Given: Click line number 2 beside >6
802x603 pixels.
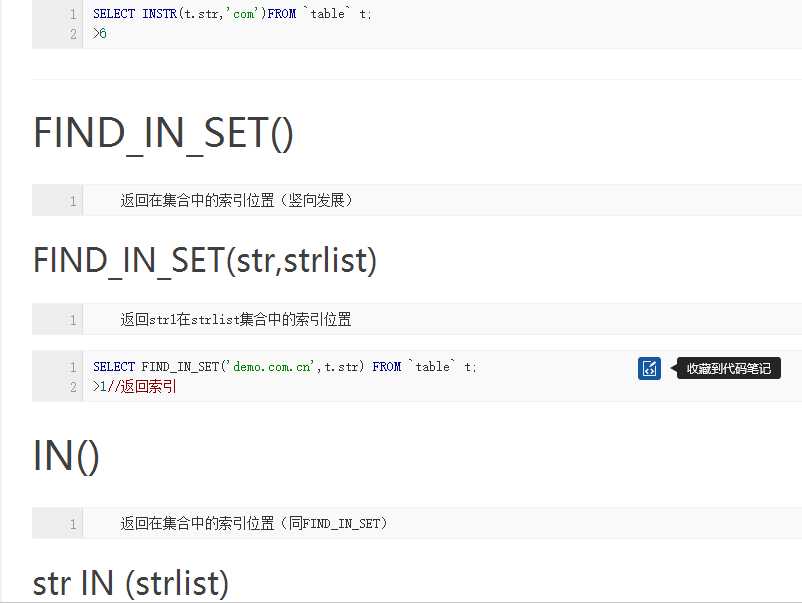Looking at the screenshot, I should [73, 34].
